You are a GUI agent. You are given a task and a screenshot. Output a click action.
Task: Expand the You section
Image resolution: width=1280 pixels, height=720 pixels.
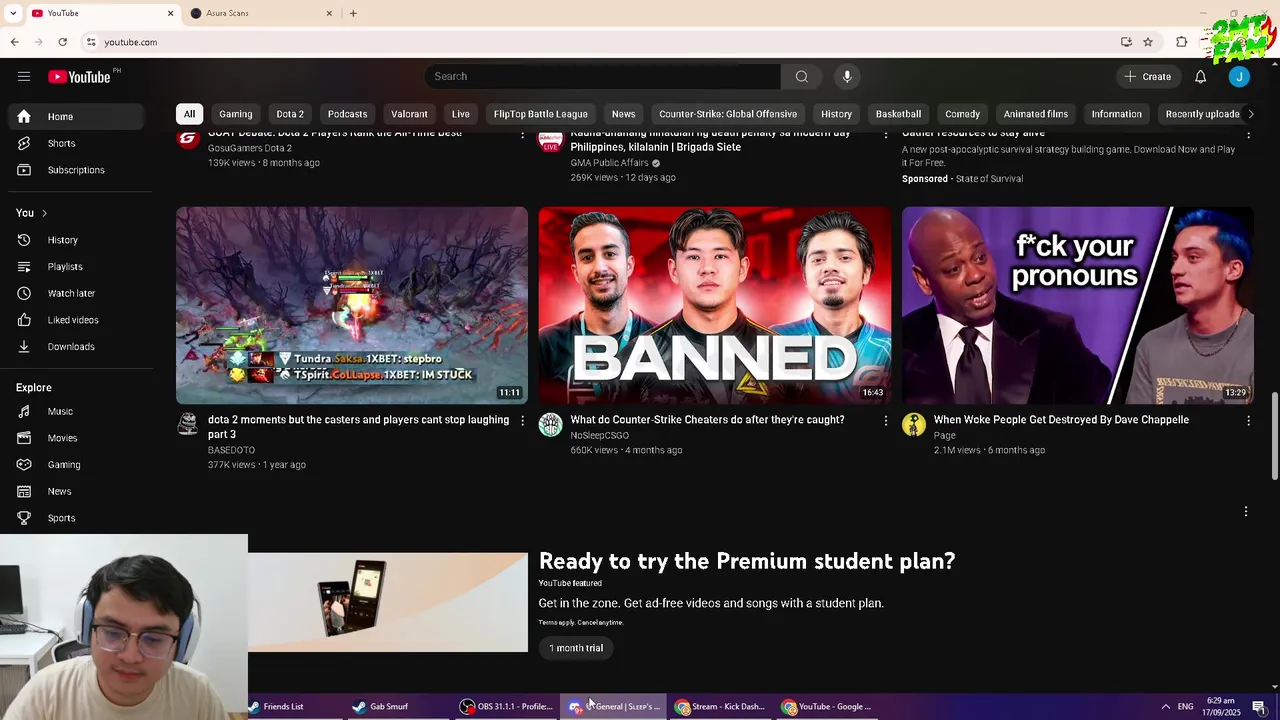click(32, 213)
